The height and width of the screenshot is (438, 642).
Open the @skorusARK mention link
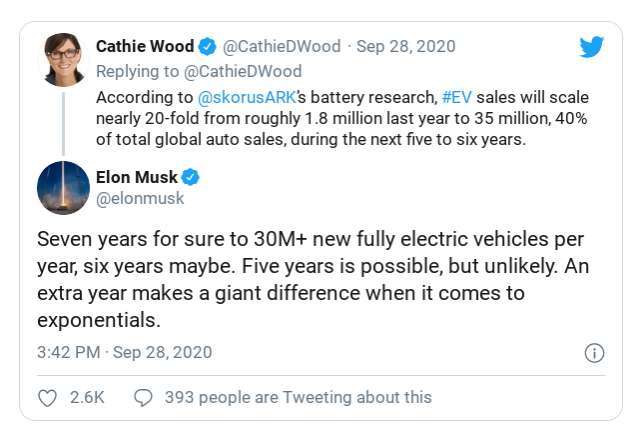(x=246, y=97)
